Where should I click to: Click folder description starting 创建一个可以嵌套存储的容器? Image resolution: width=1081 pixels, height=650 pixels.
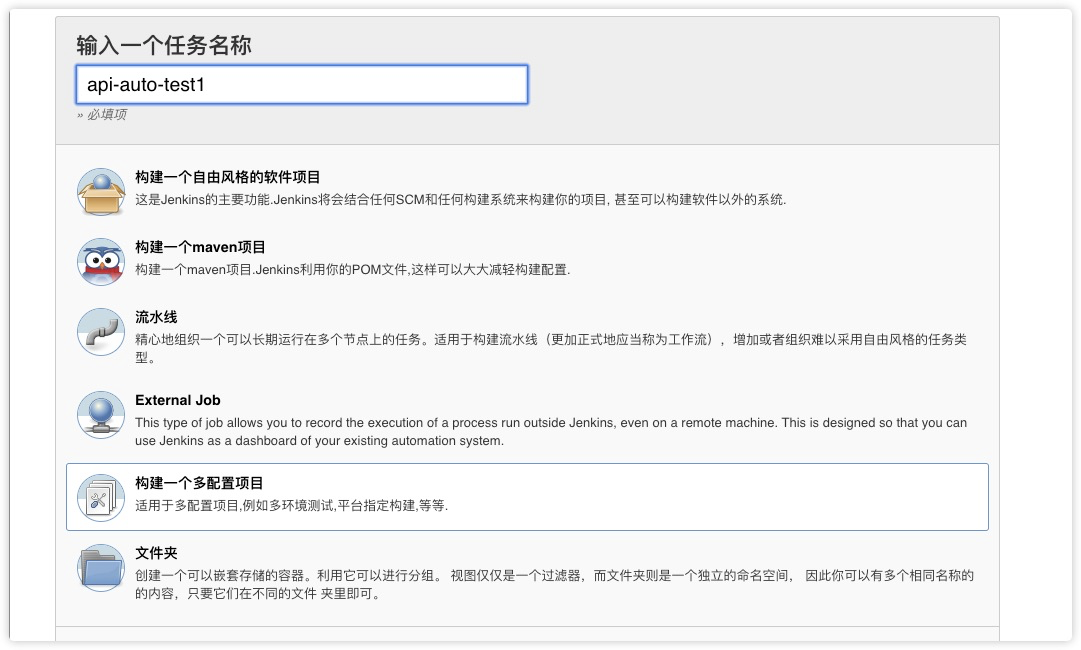554,585
